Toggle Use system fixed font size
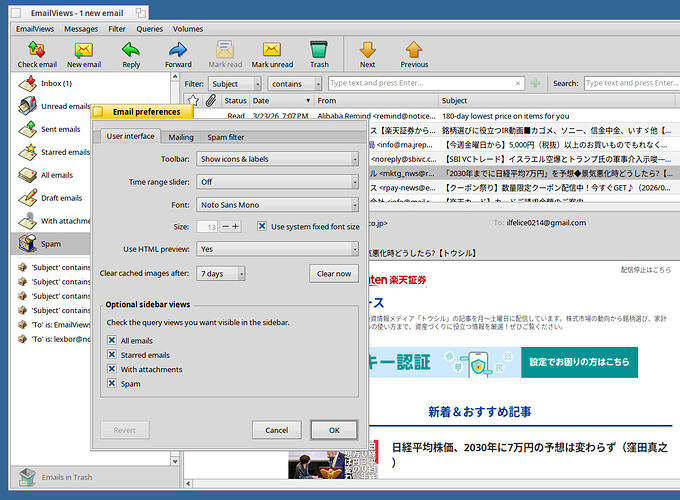This screenshot has height=500, width=680. click(262, 226)
